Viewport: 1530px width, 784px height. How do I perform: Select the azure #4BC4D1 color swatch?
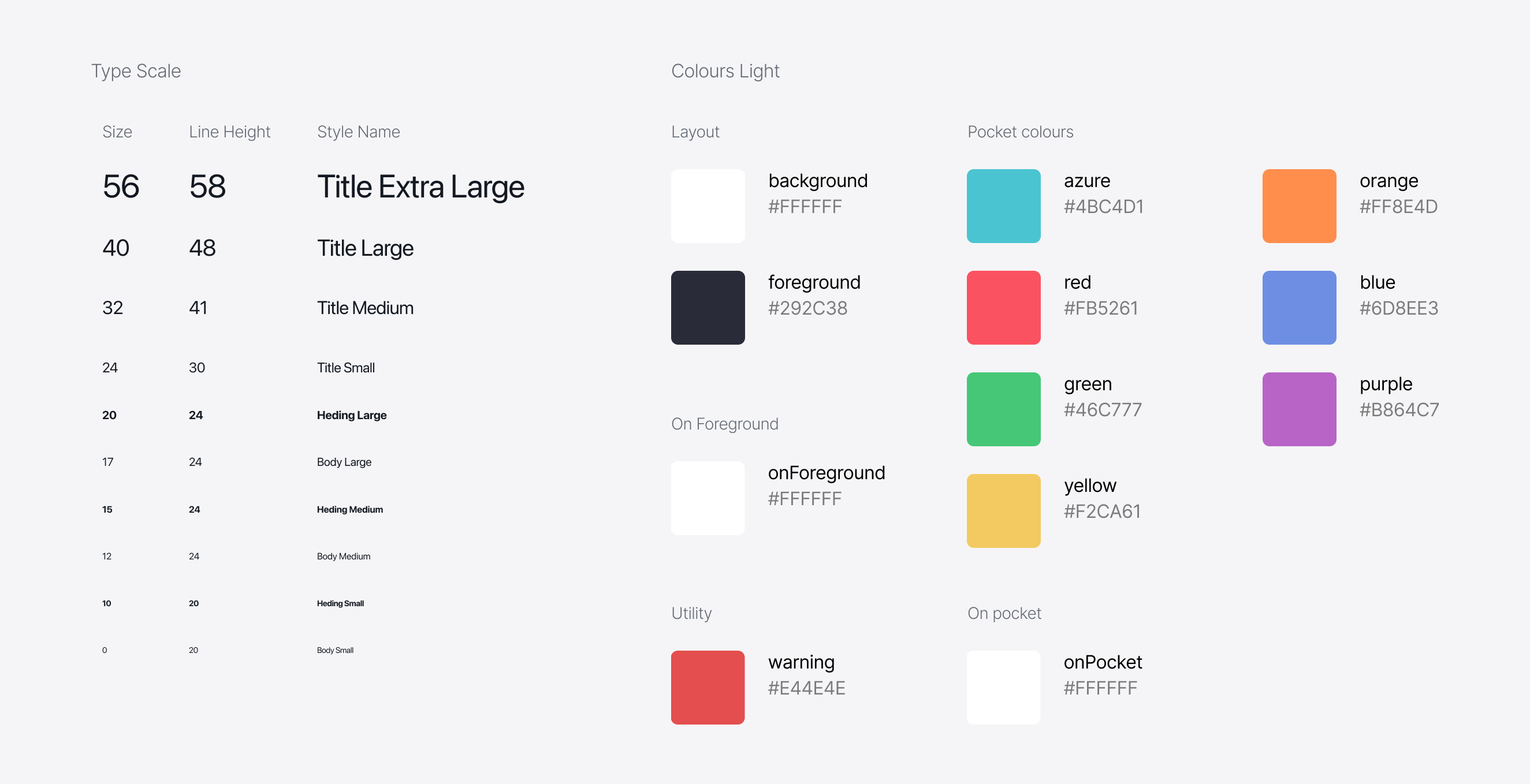pos(1003,206)
